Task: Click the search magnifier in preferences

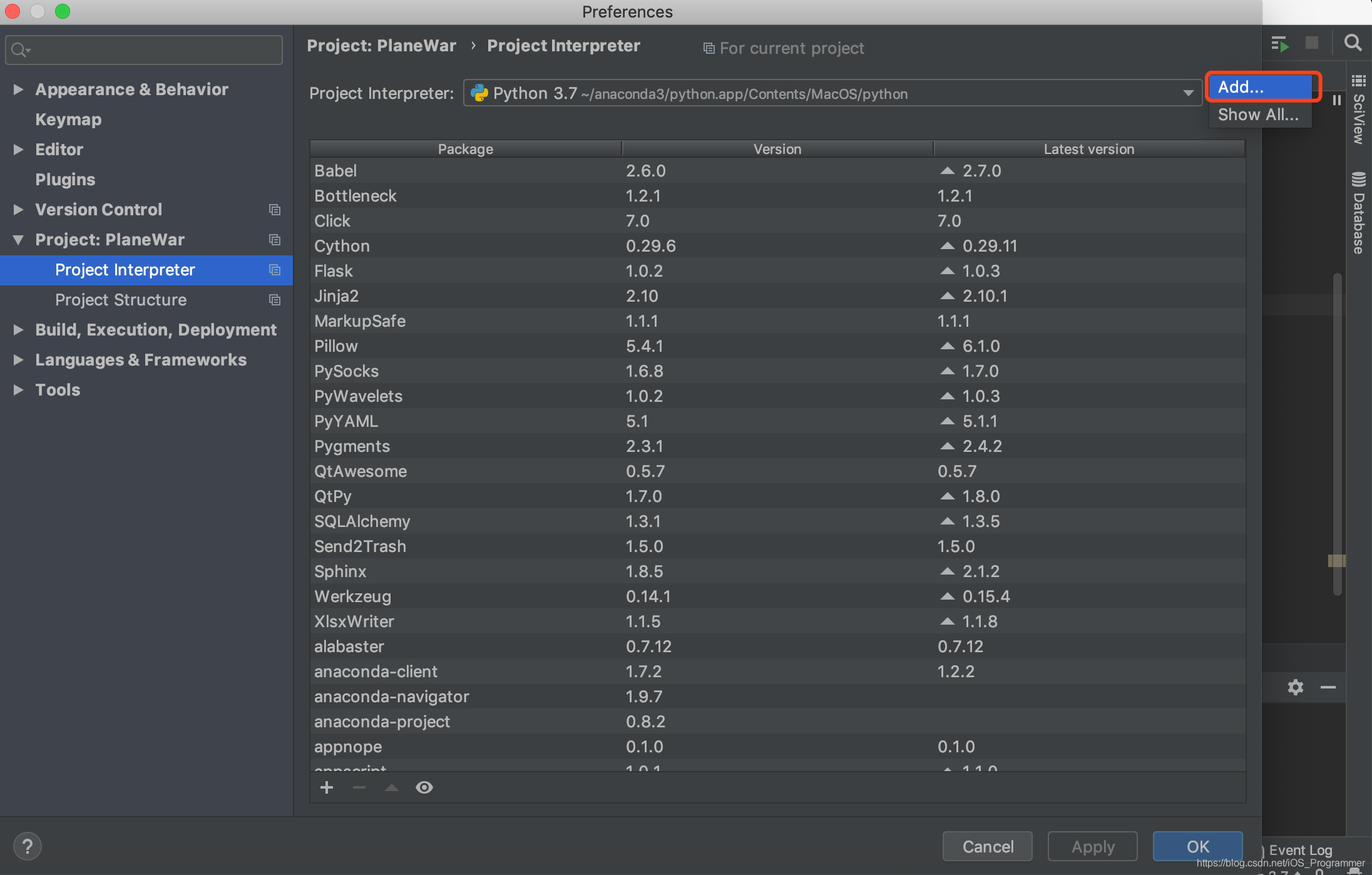Action: pyautogui.click(x=21, y=50)
